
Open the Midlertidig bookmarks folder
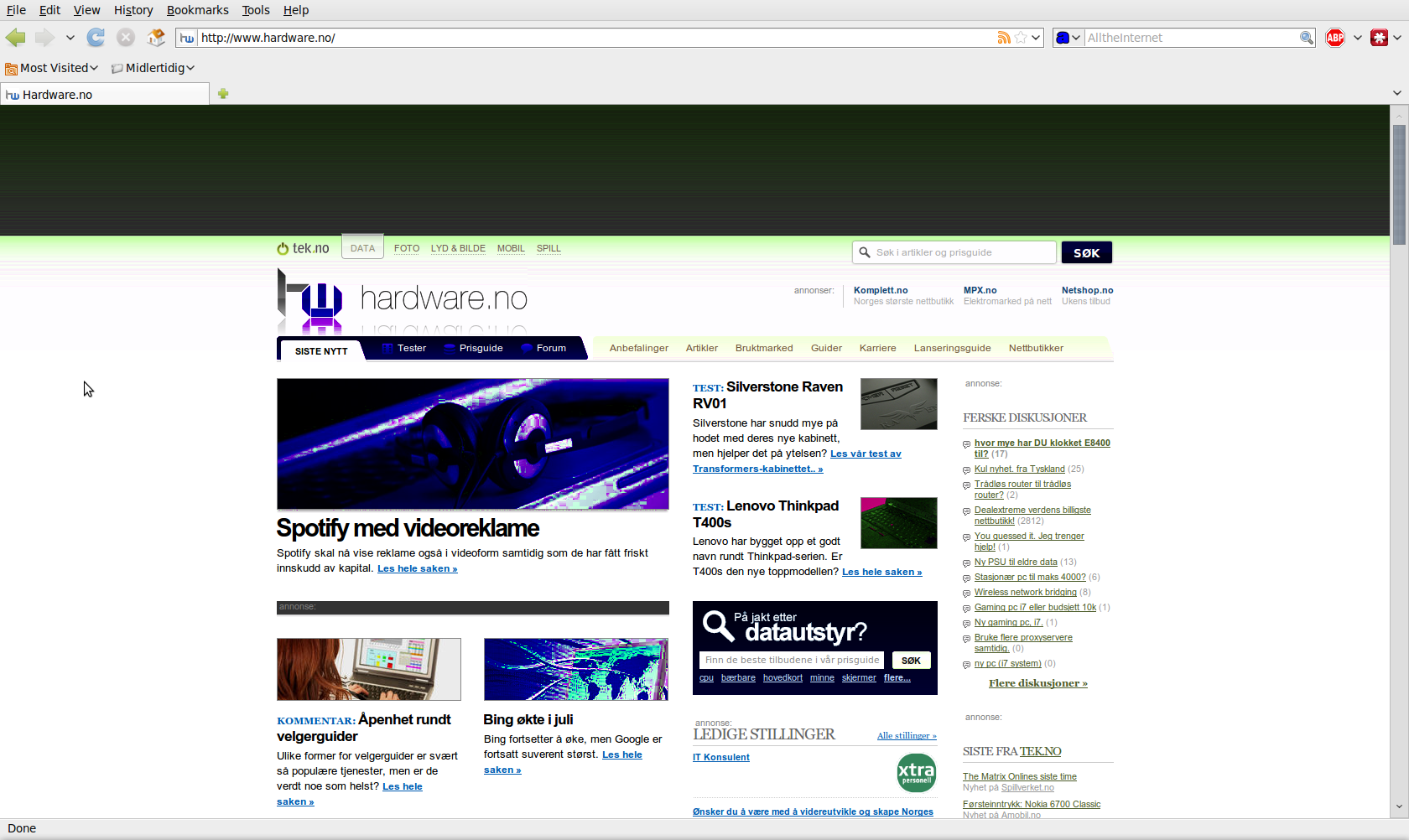[153, 68]
